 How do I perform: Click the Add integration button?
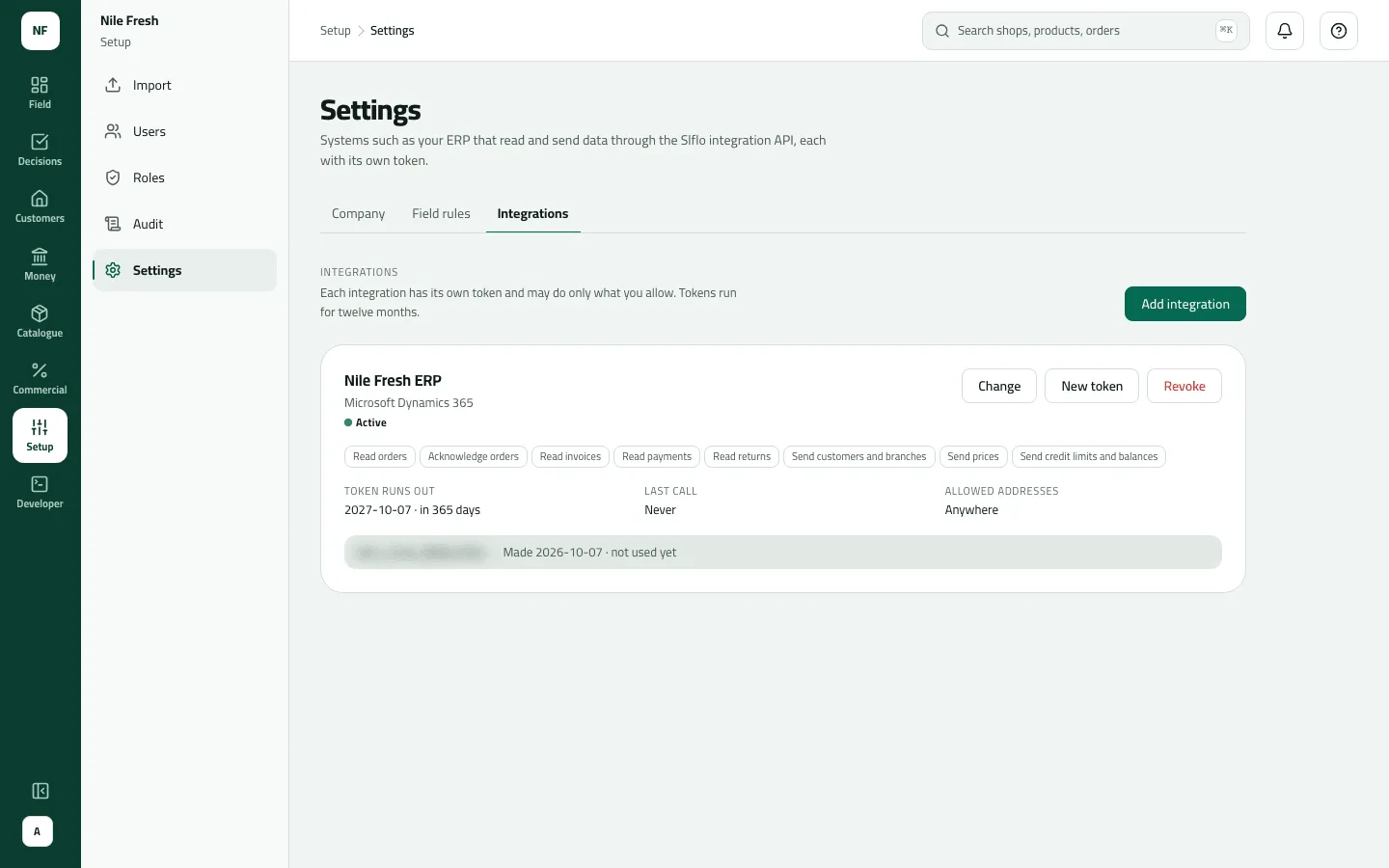pos(1185,304)
